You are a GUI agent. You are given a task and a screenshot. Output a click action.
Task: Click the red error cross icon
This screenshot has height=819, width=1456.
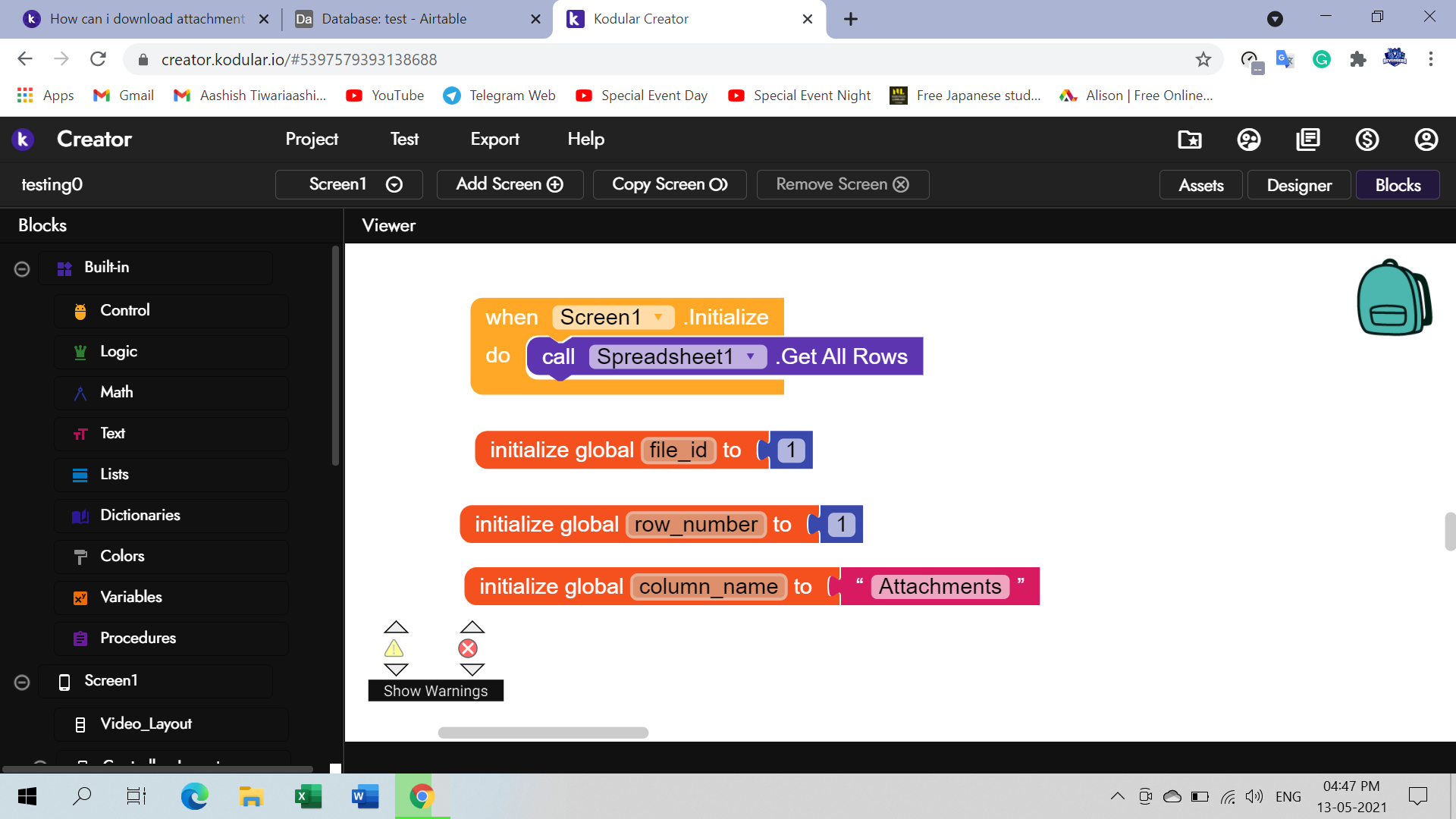(468, 648)
